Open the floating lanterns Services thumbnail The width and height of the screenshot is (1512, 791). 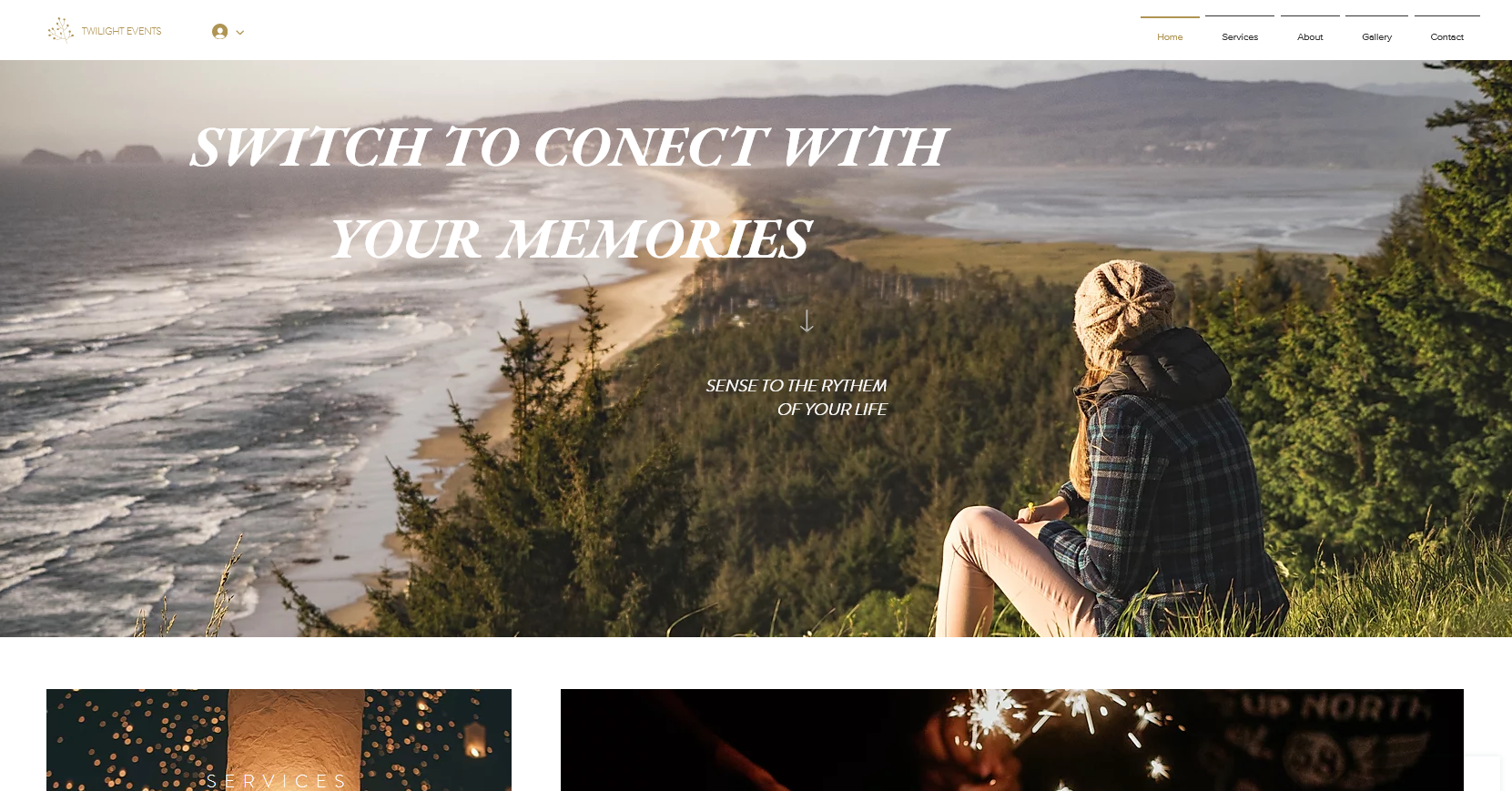coord(279,740)
